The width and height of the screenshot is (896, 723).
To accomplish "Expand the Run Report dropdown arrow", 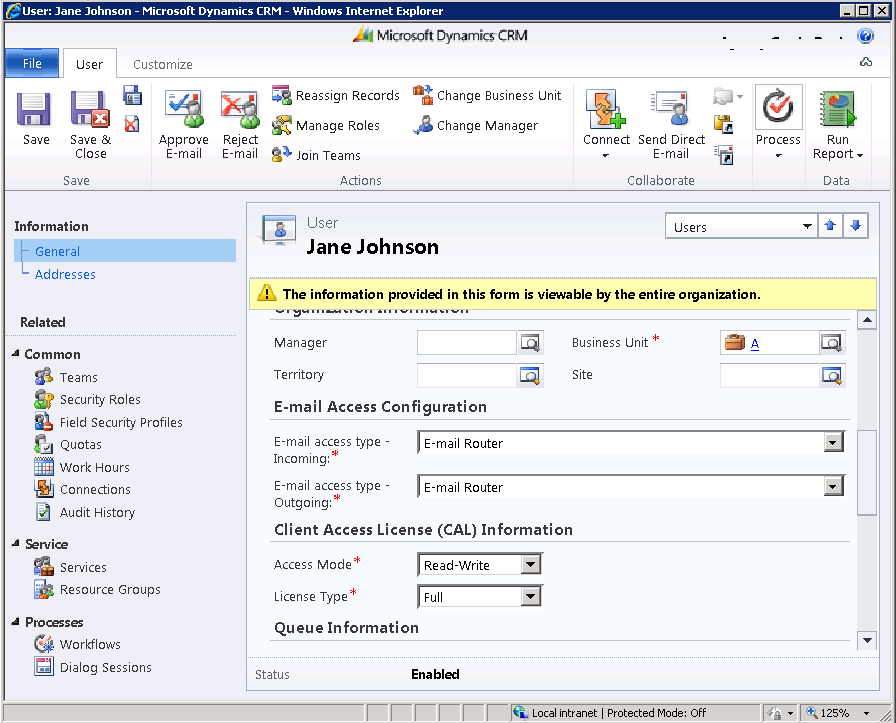I will tap(859, 155).
